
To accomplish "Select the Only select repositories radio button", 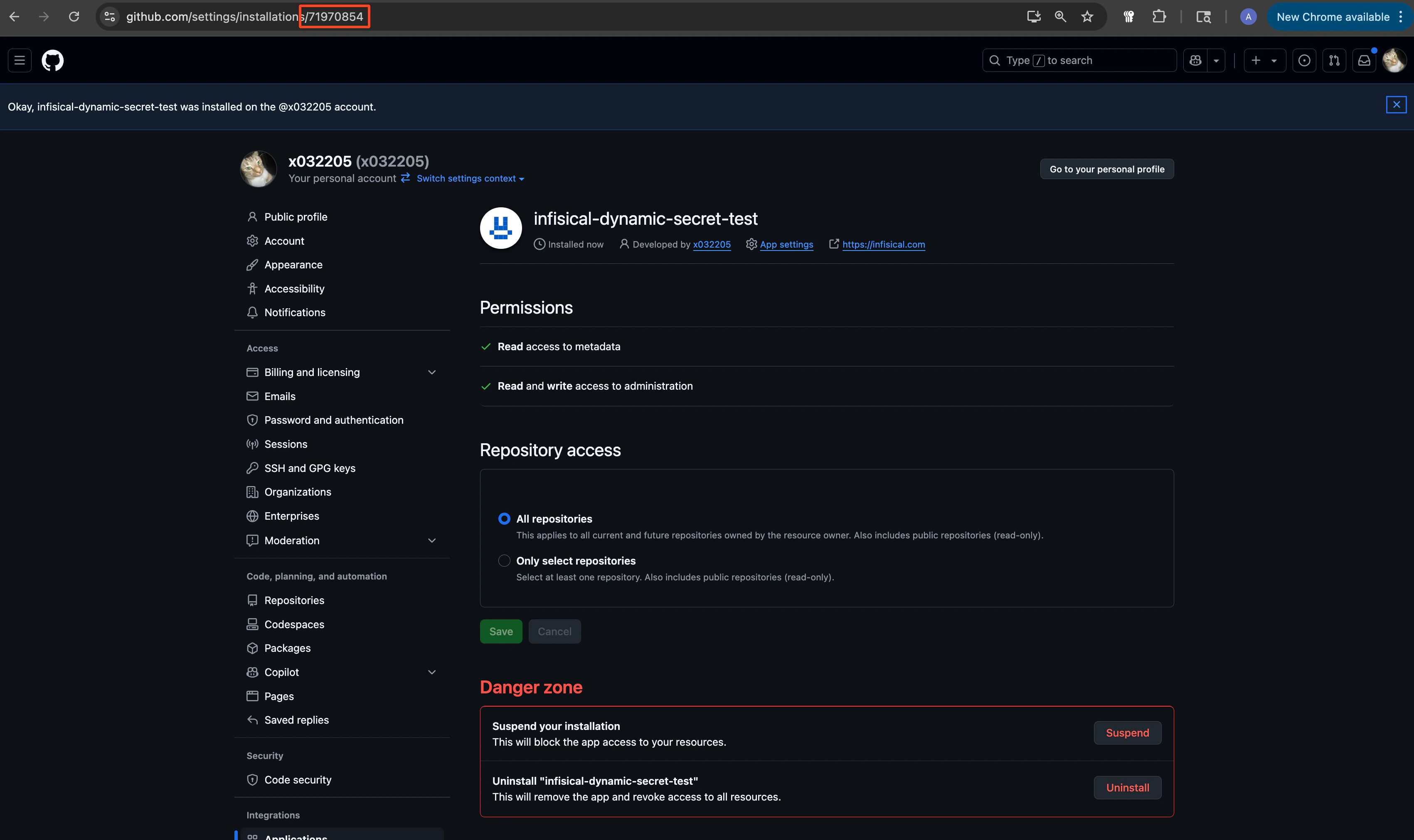I will pos(504,561).
